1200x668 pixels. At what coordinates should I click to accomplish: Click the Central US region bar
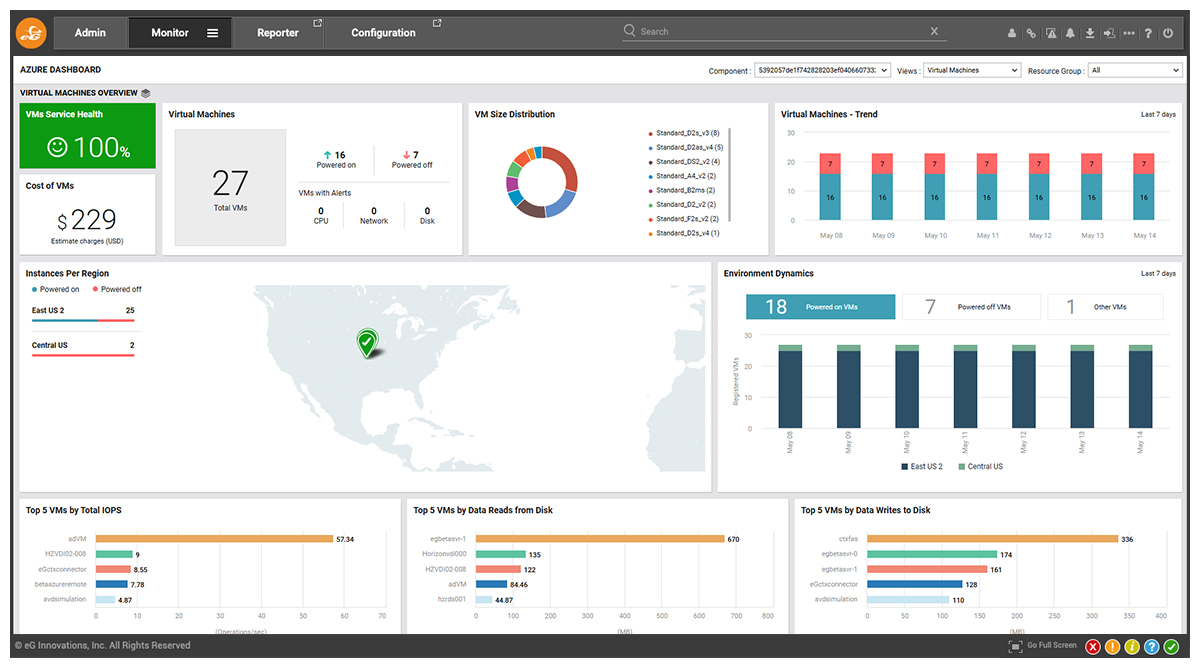83,355
